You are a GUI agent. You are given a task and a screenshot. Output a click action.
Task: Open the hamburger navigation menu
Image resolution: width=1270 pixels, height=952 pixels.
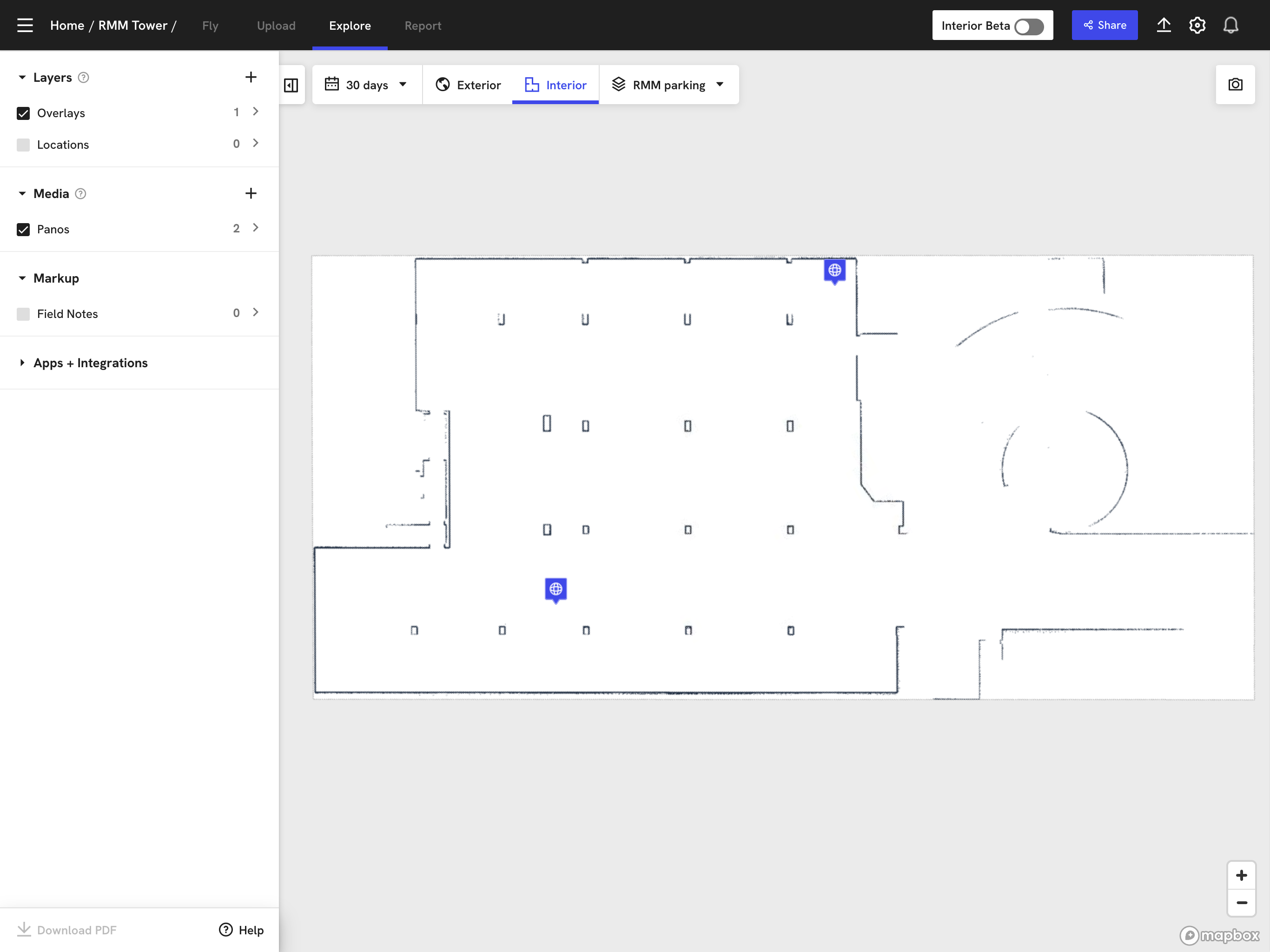pos(25,25)
